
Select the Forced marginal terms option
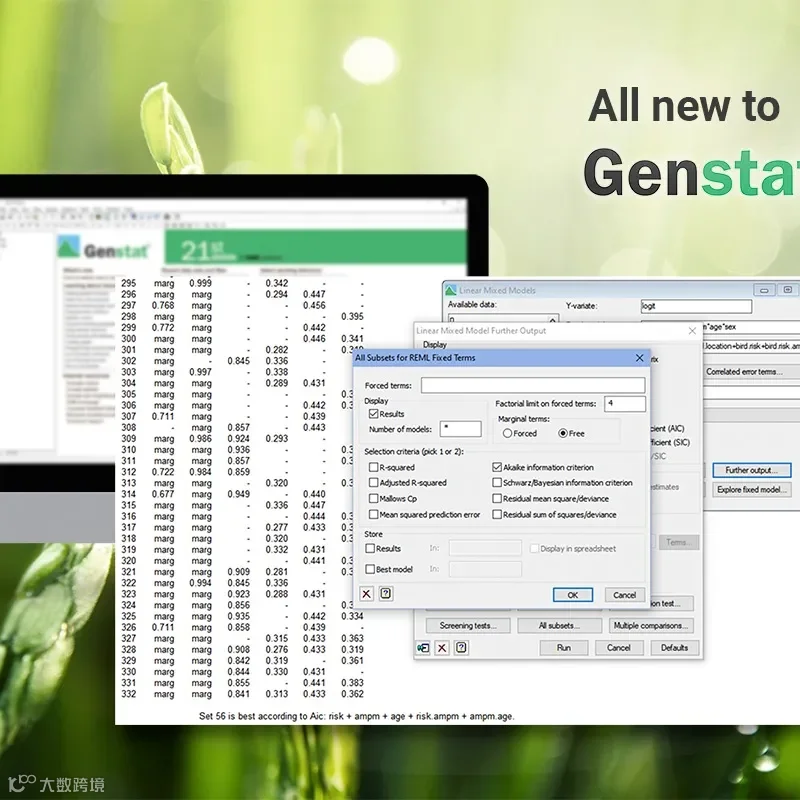(x=507, y=433)
